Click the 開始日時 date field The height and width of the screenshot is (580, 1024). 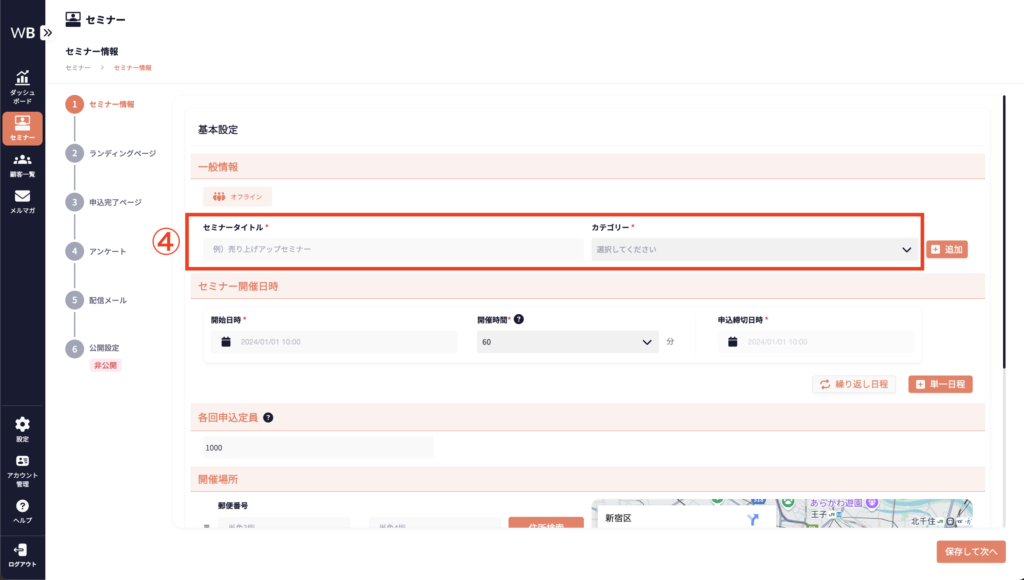(x=335, y=342)
